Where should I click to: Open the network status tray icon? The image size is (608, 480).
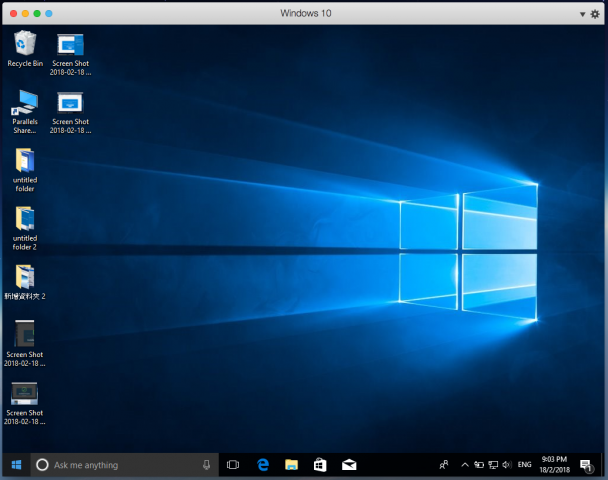493,464
